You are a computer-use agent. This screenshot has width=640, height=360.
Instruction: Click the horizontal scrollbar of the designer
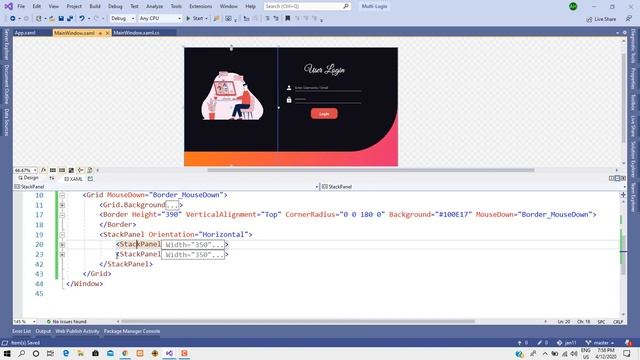click(x=371, y=170)
